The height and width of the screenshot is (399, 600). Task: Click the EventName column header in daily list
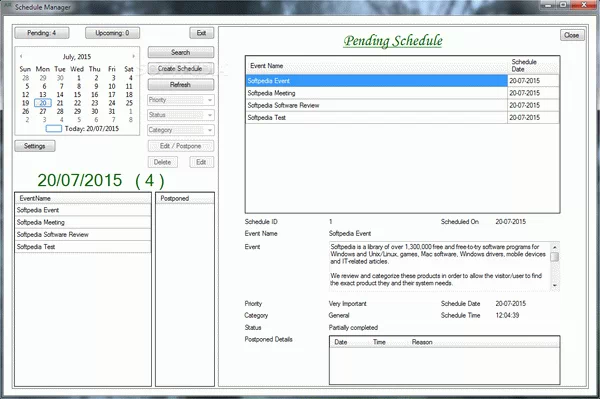(x=83, y=198)
